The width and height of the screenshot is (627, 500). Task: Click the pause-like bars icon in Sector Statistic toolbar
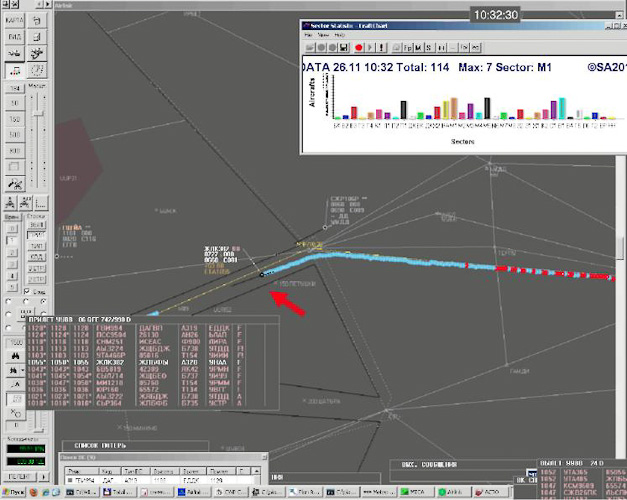[442, 48]
